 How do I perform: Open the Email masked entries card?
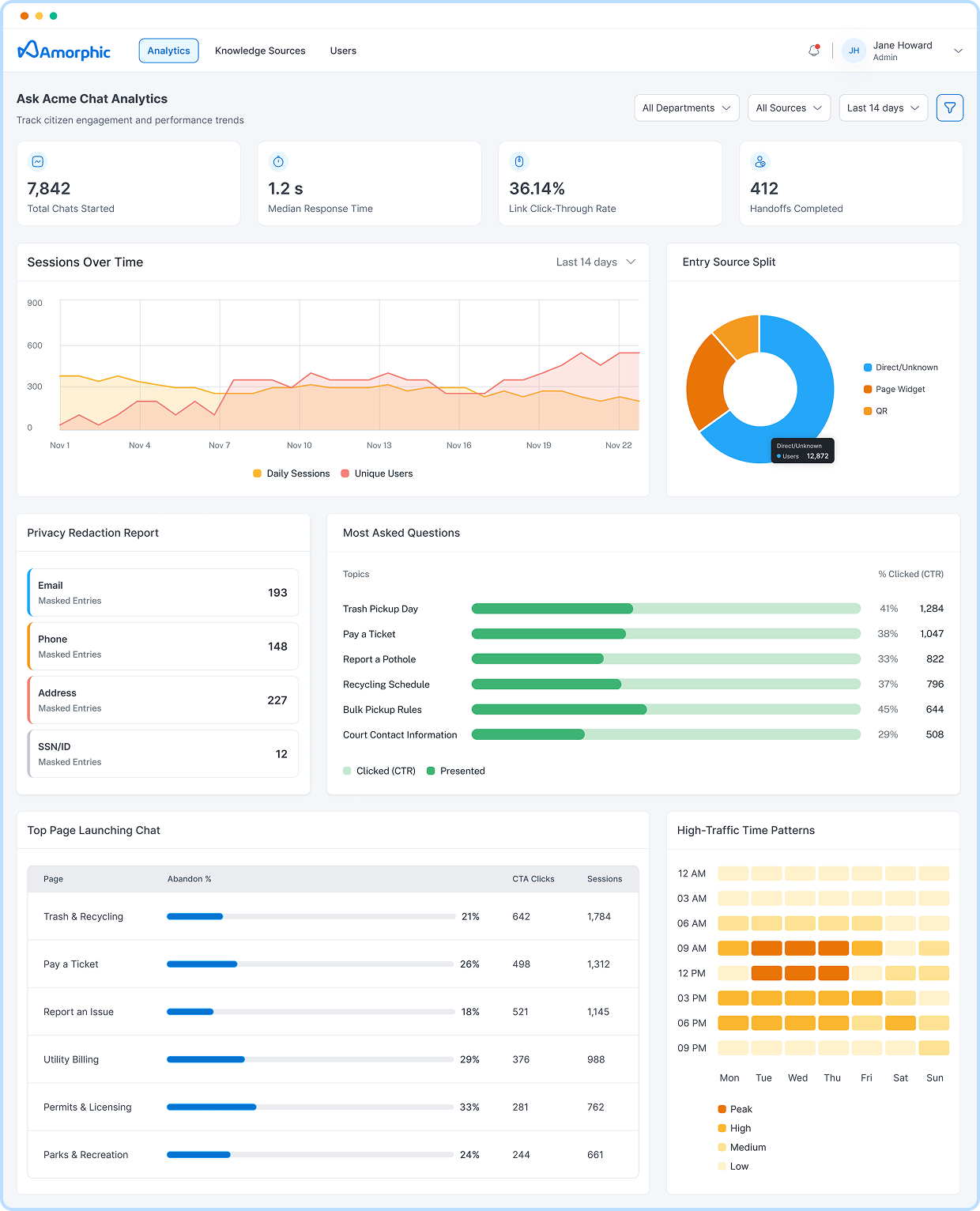click(x=163, y=593)
